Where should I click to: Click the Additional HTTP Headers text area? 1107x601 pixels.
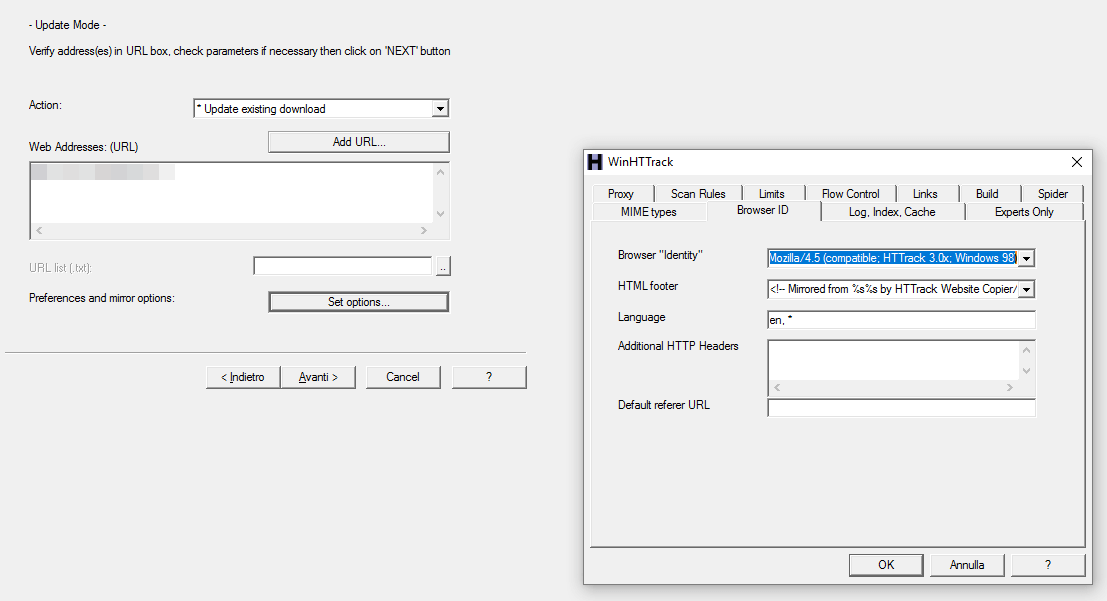pos(894,361)
